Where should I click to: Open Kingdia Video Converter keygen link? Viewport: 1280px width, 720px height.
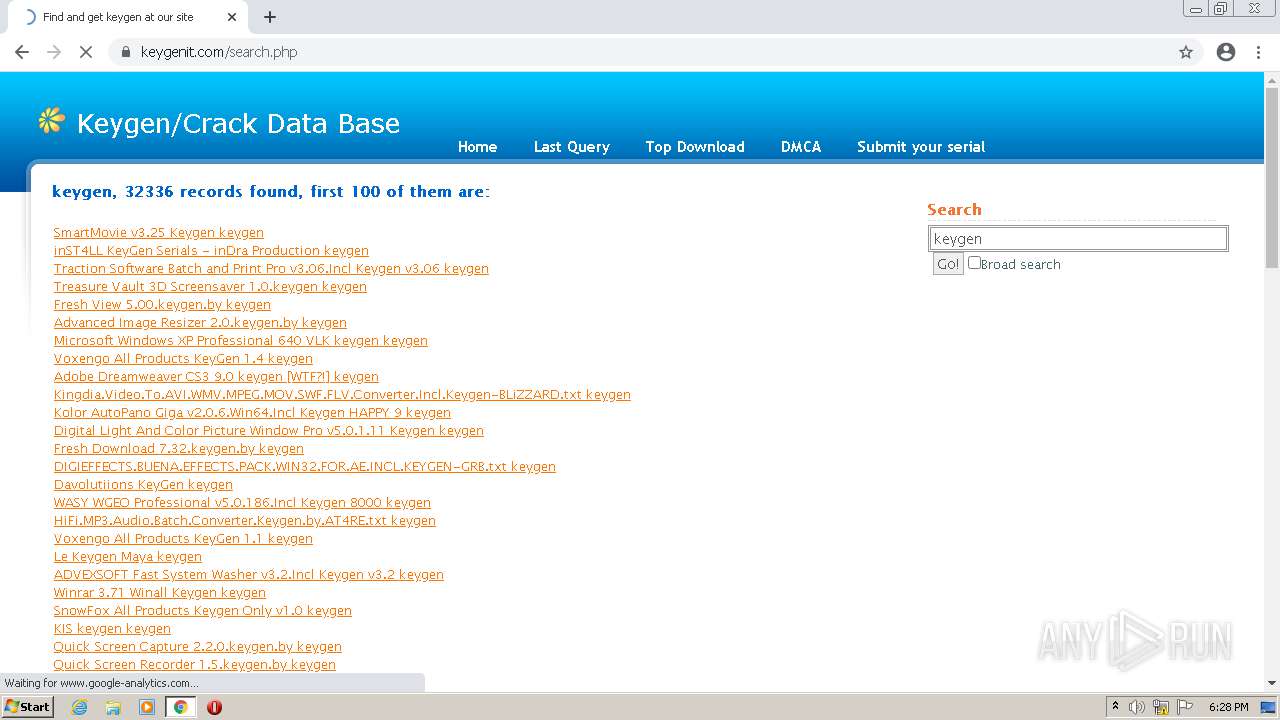pyautogui.click(x=342, y=394)
